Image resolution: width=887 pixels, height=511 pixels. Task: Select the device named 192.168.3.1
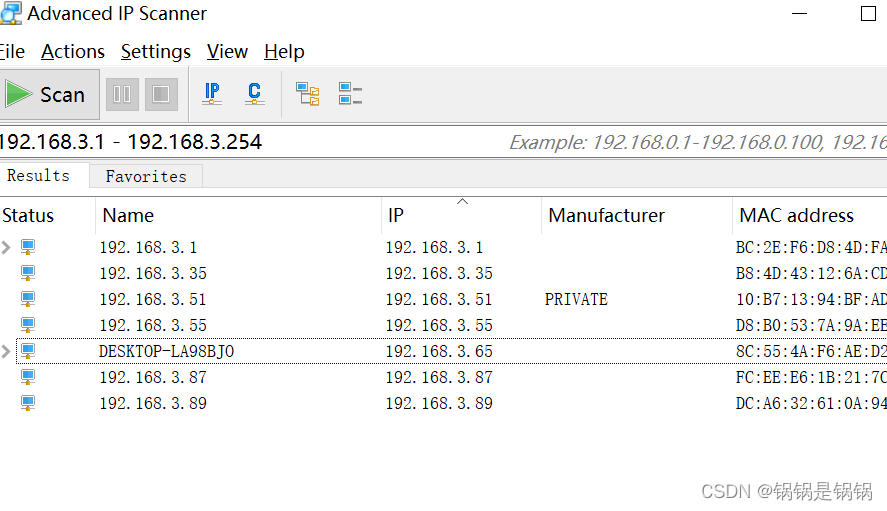(148, 247)
